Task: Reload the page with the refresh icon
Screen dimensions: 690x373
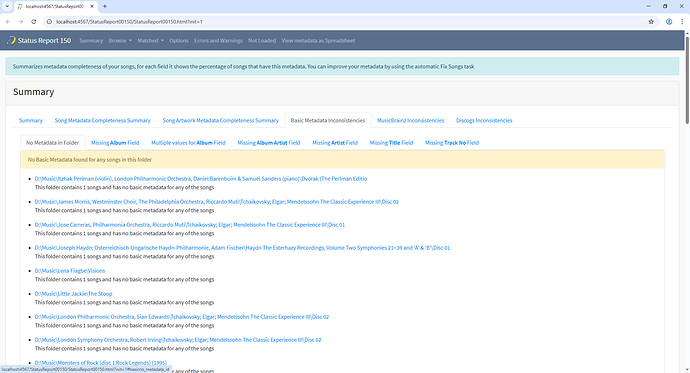Action: tap(33, 22)
